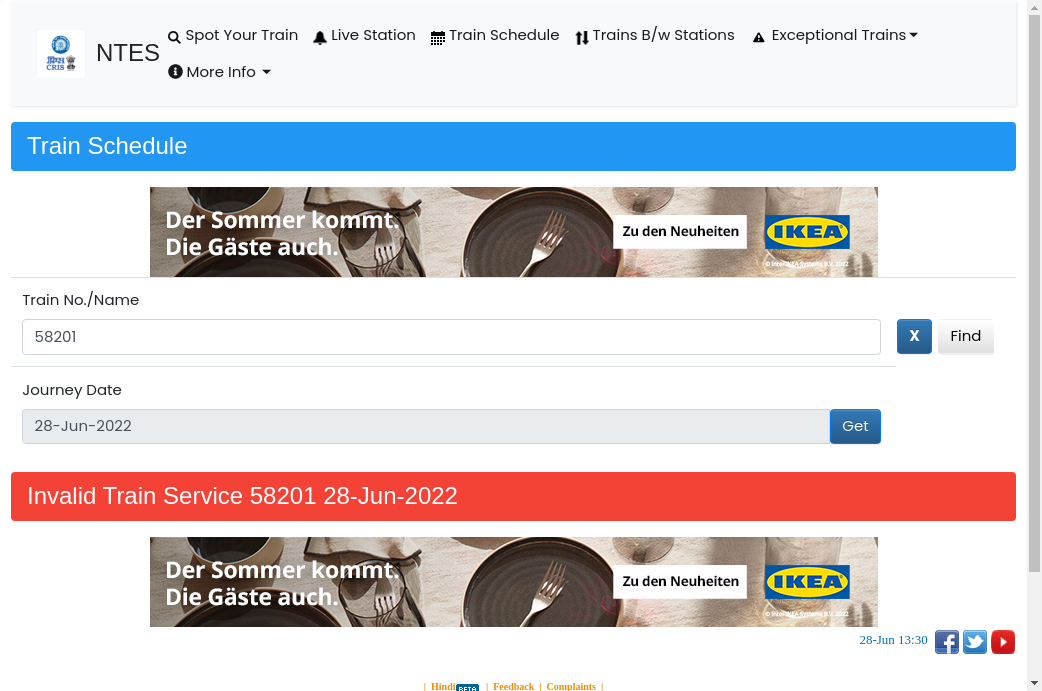Click the Live Station bell icon

[x=320, y=38]
